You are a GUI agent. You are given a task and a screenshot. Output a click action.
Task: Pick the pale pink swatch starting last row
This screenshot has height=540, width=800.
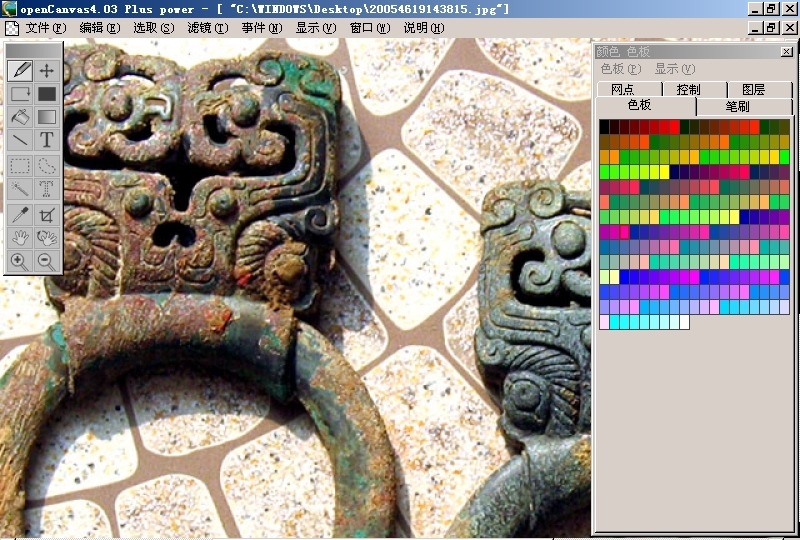[604, 322]
